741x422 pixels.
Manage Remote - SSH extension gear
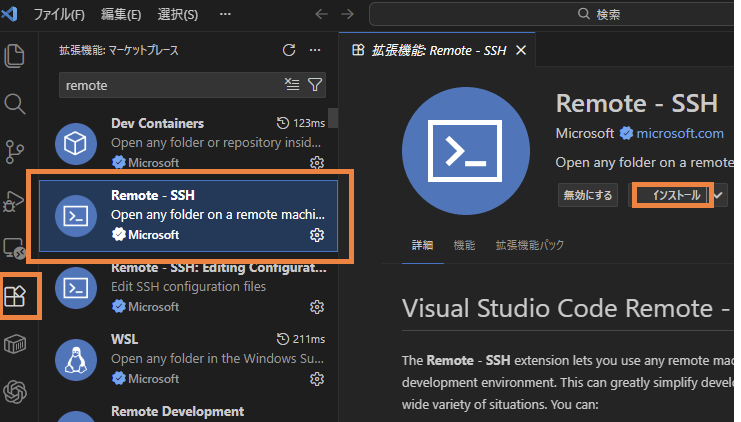pyautogui.click(x=317, y=235)
